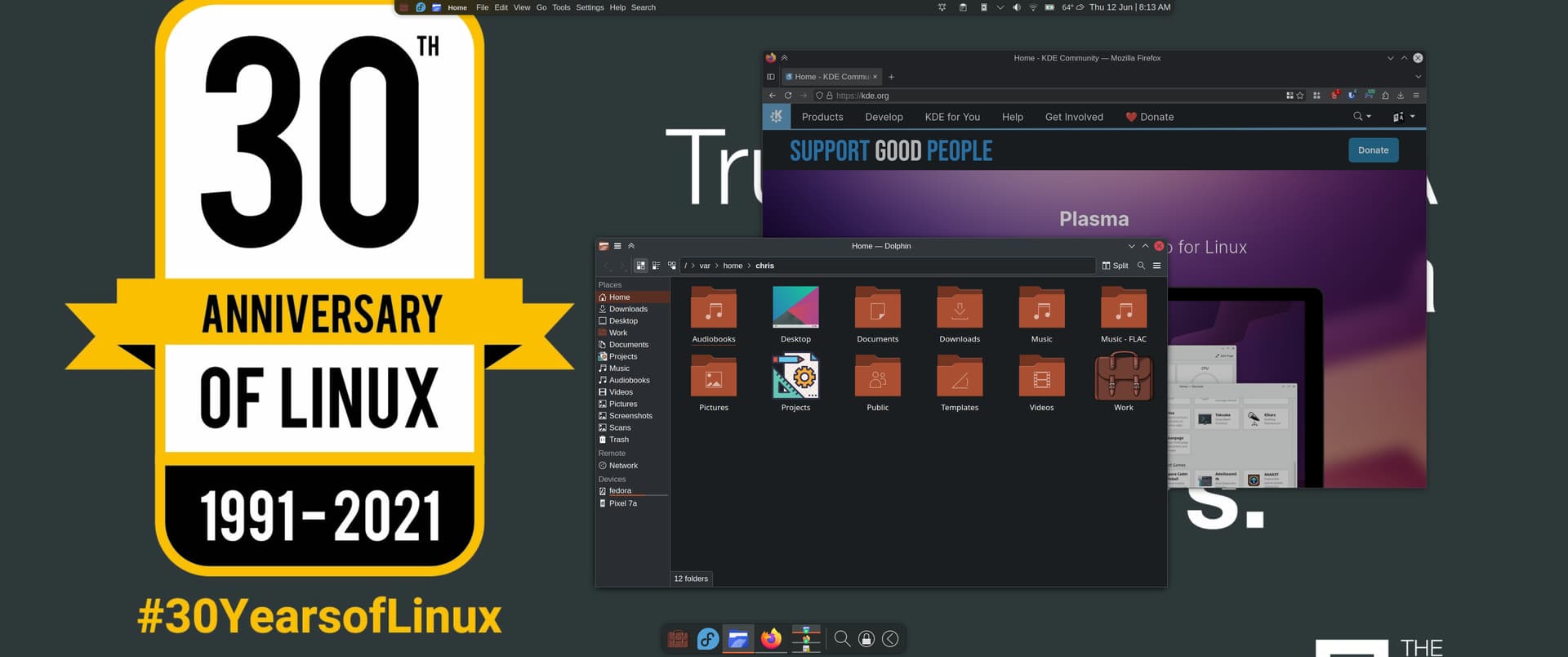The width and height of the screenshot is (1568, 657).
Task: Open Dolphin's hamburger menu at toolbar right
Action: point(1156,266)
